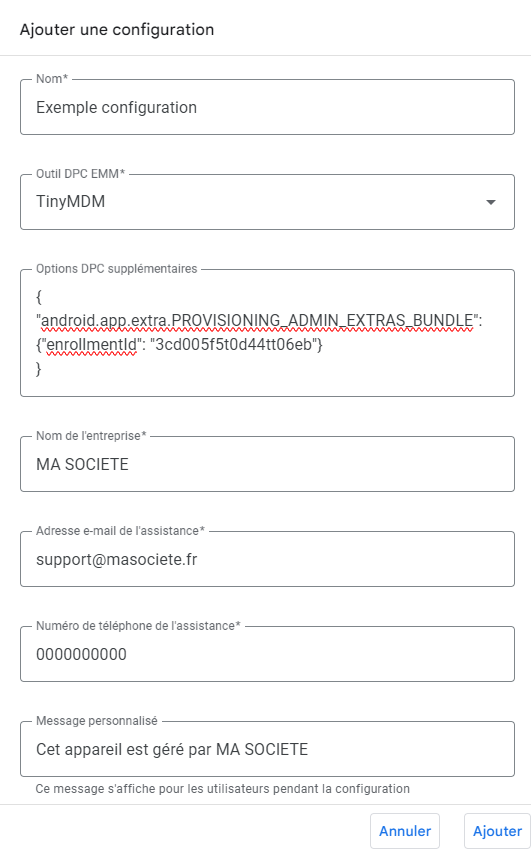Click the closing brace line of the JSON

39,369
